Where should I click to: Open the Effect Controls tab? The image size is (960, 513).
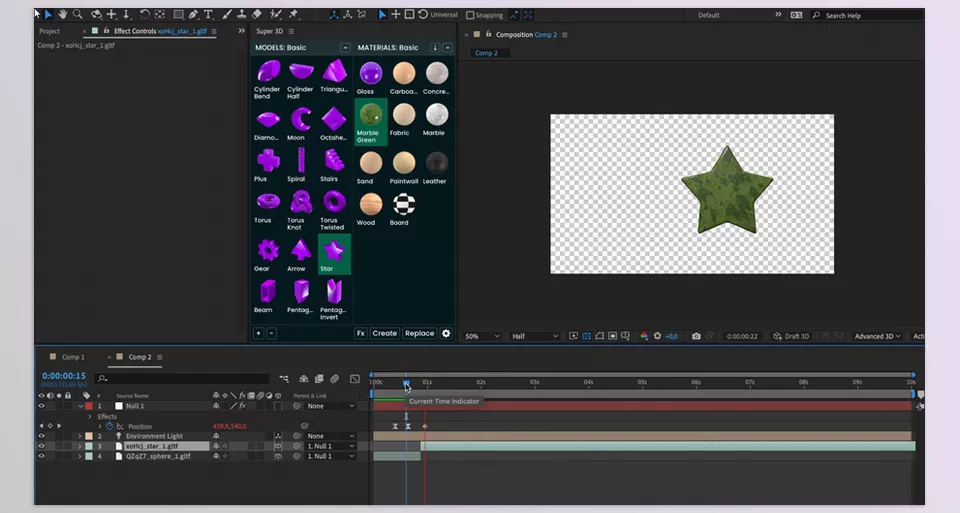coord(160,31)
